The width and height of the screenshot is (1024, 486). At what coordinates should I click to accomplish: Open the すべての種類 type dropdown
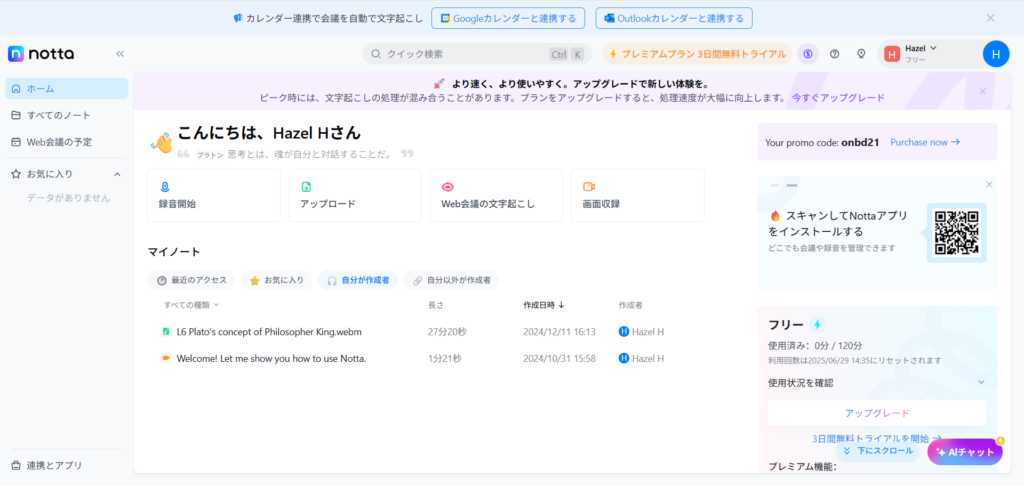[191, 305]
